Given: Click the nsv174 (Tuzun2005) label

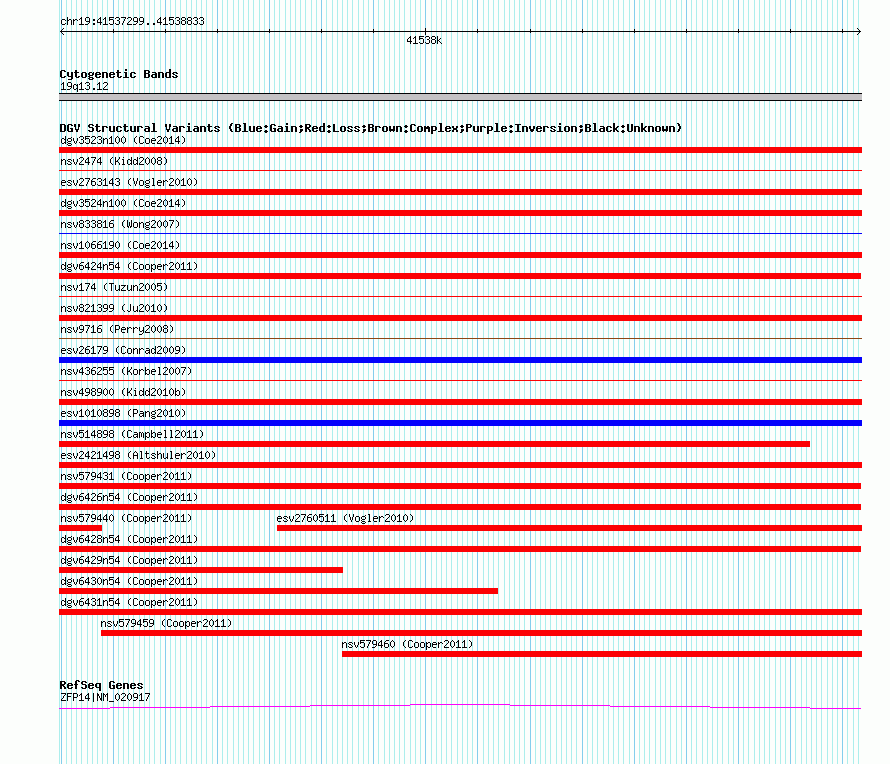Looking at the screenshot, I should coord(114,287).
